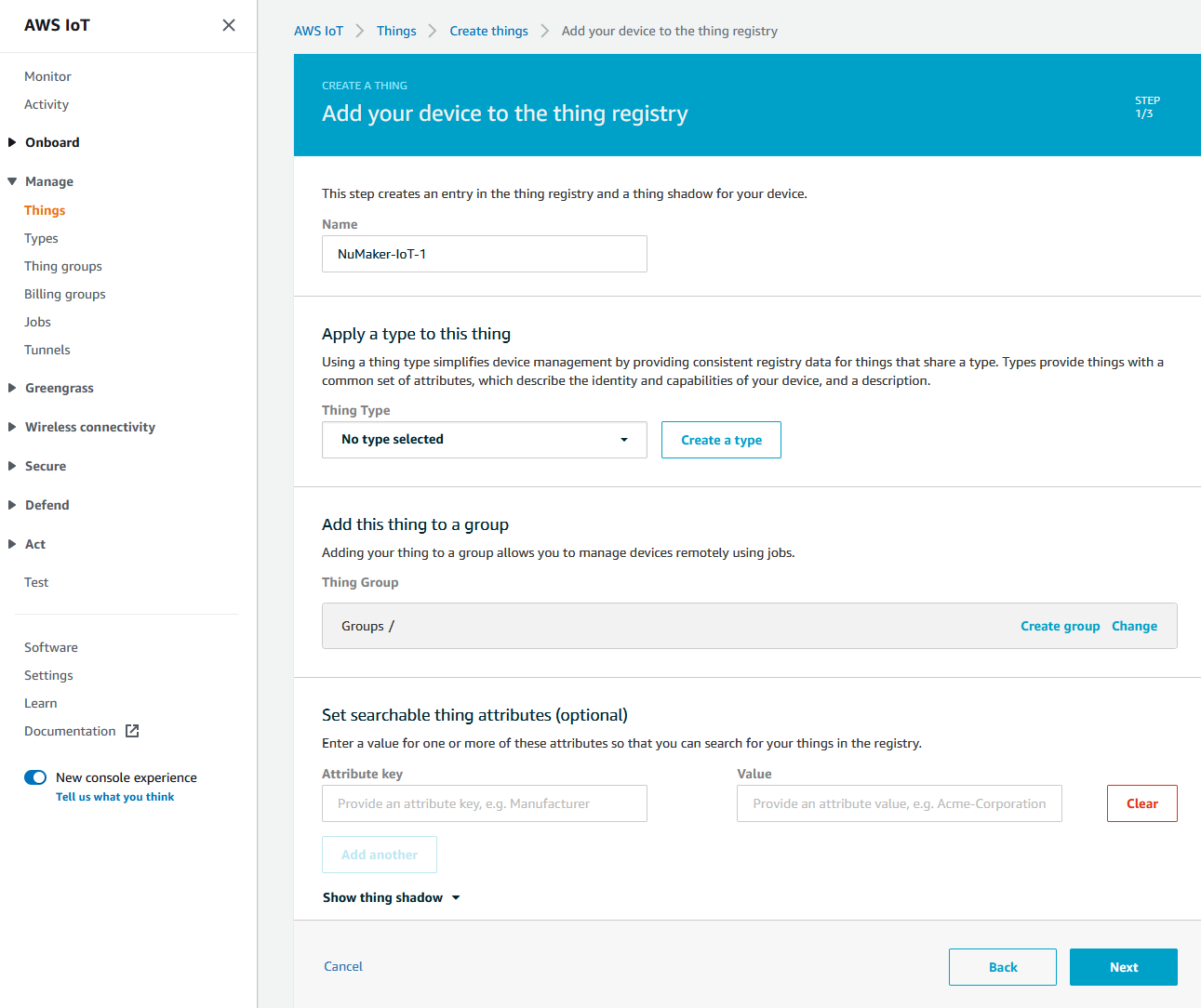This screenshot has width=1201, height=1008.
Task: Expand the Greengrass section
Action: coord(60,388)
